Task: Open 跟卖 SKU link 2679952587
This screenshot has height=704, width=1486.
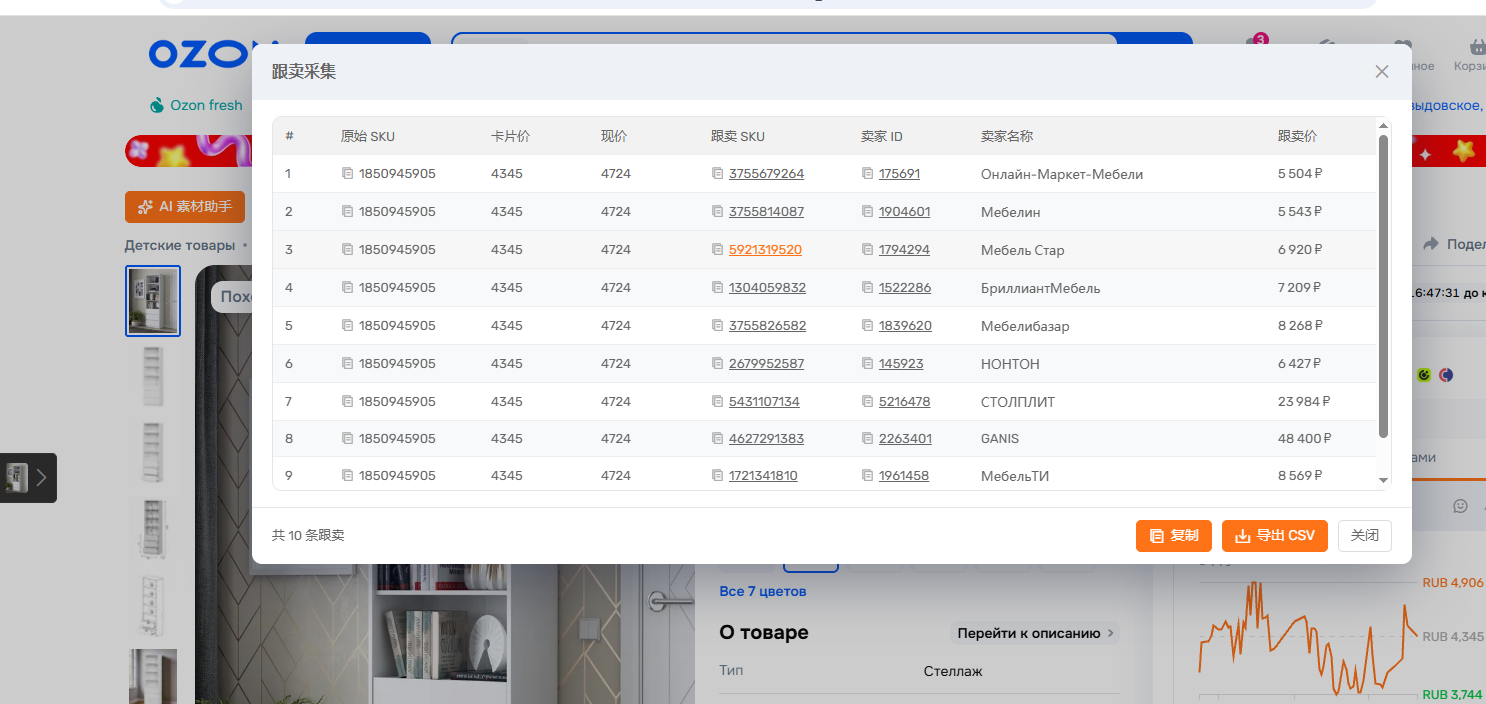Action: pos(766,364)
